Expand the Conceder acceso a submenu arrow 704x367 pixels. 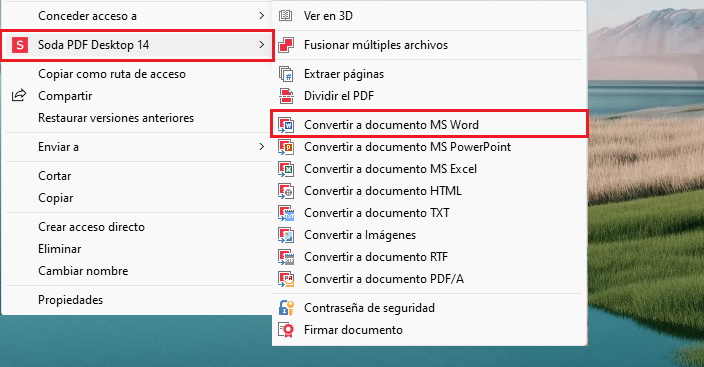pos(261,16)
